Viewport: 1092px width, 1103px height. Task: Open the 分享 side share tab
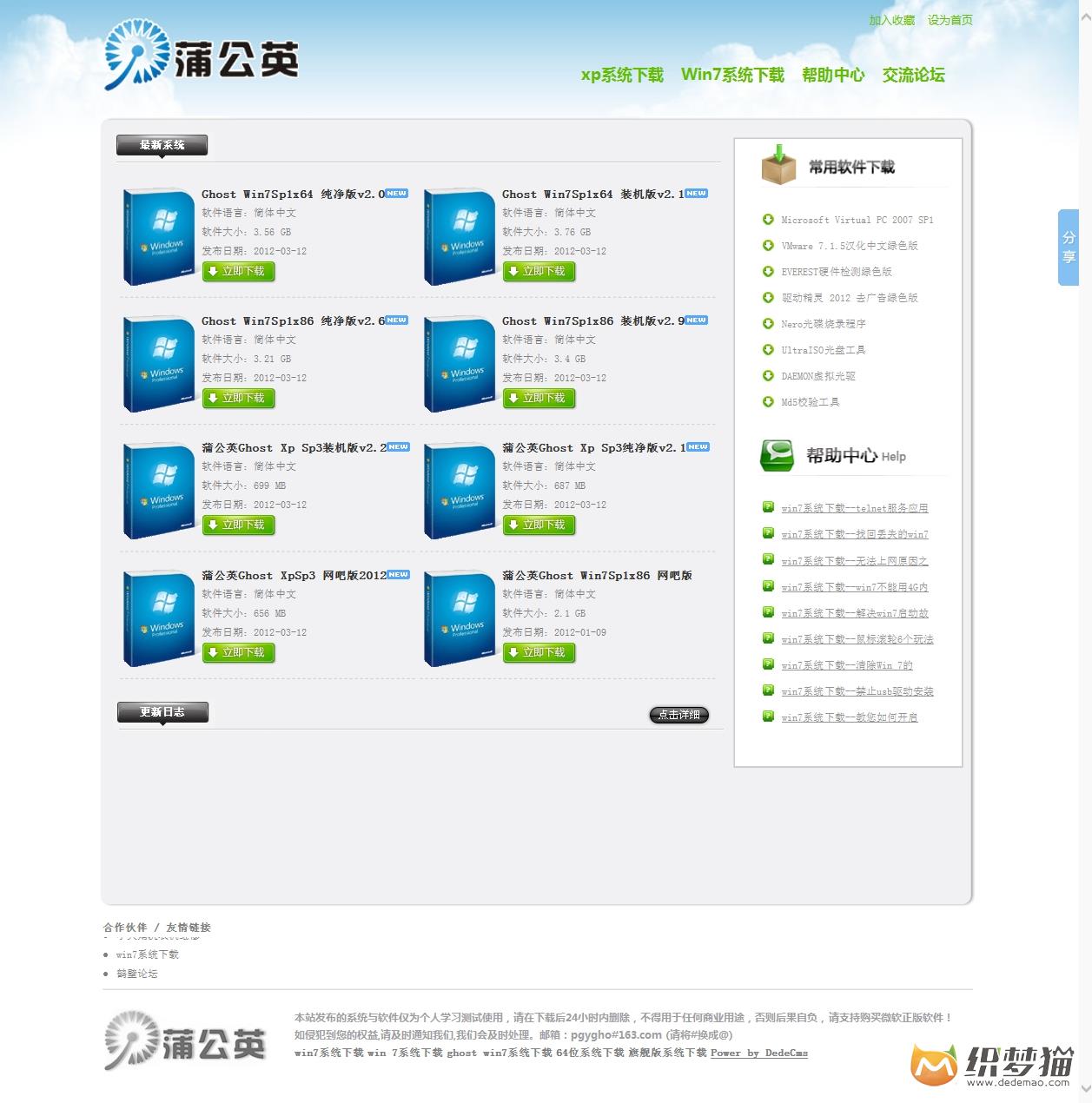[1069, 248]
